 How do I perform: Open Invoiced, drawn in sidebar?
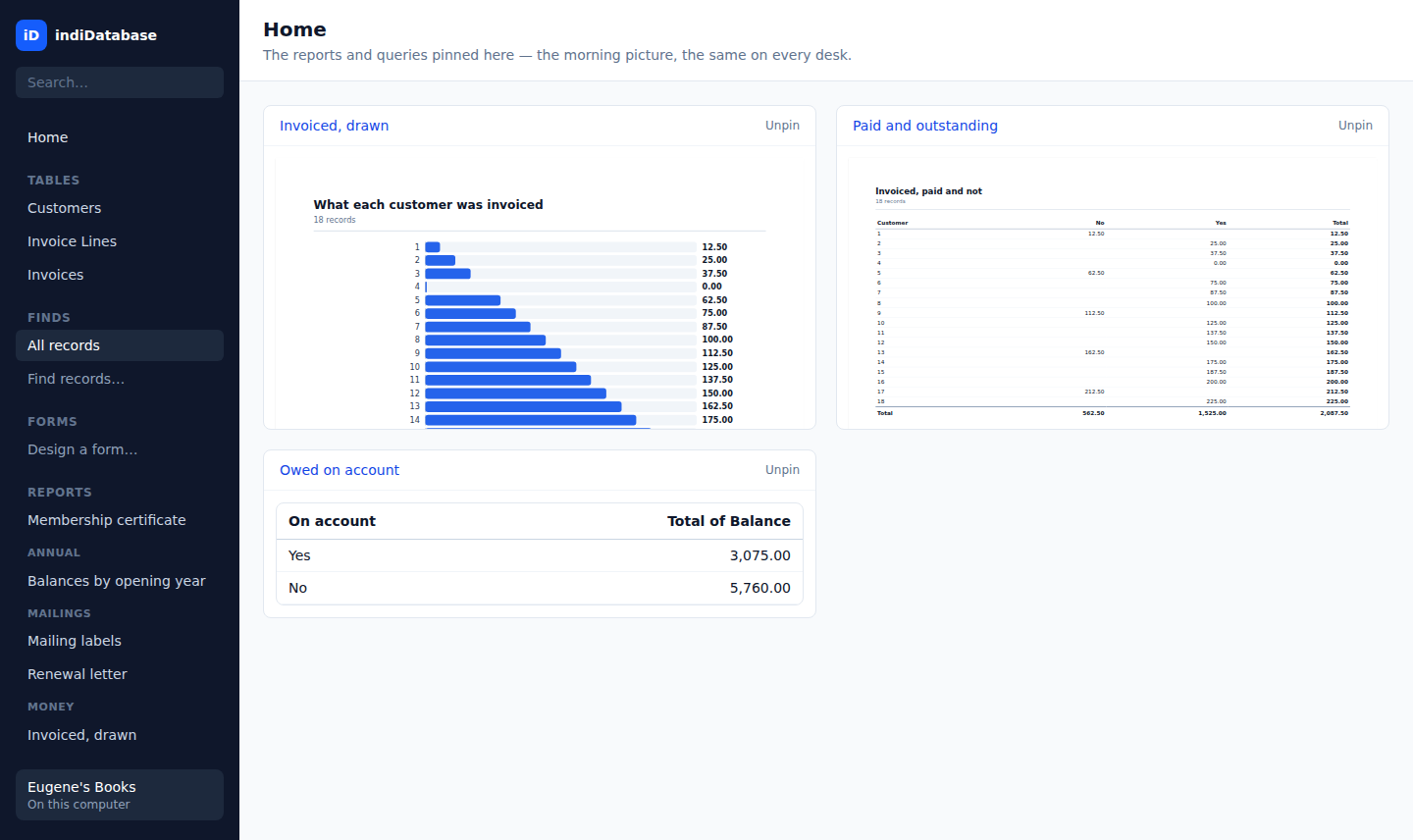coord(120,735)
